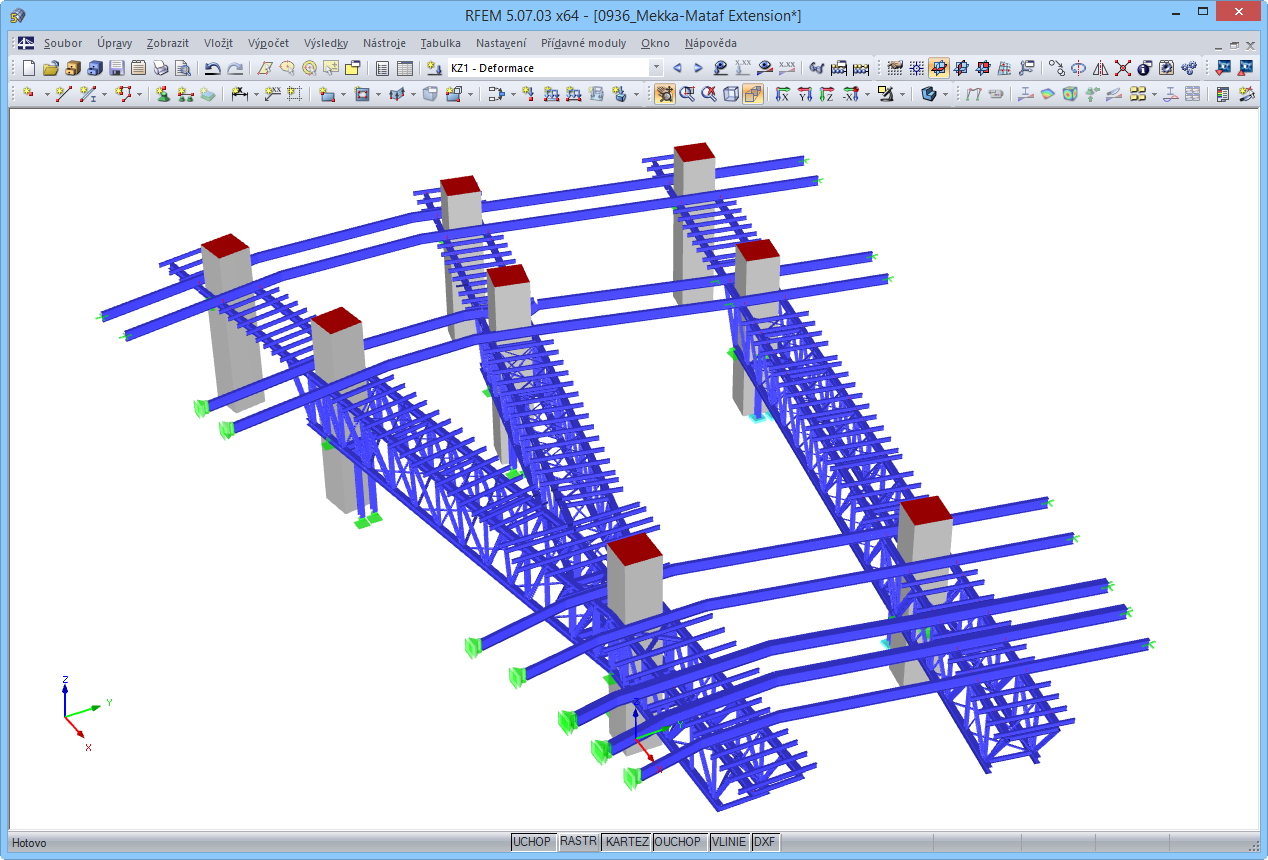Click the Hotovo status bar field
This screenshot has width=1268, height=860.
[30, 842]
